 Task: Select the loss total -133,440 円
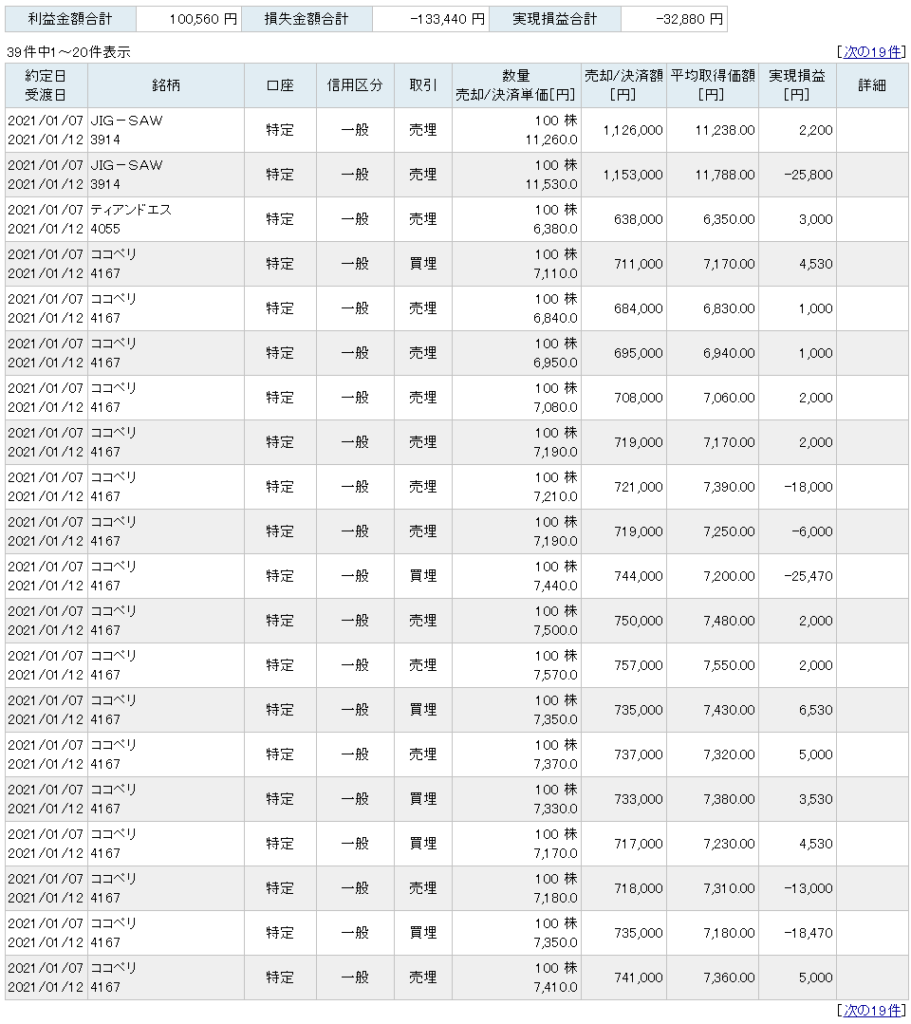[x=447, y=19]
